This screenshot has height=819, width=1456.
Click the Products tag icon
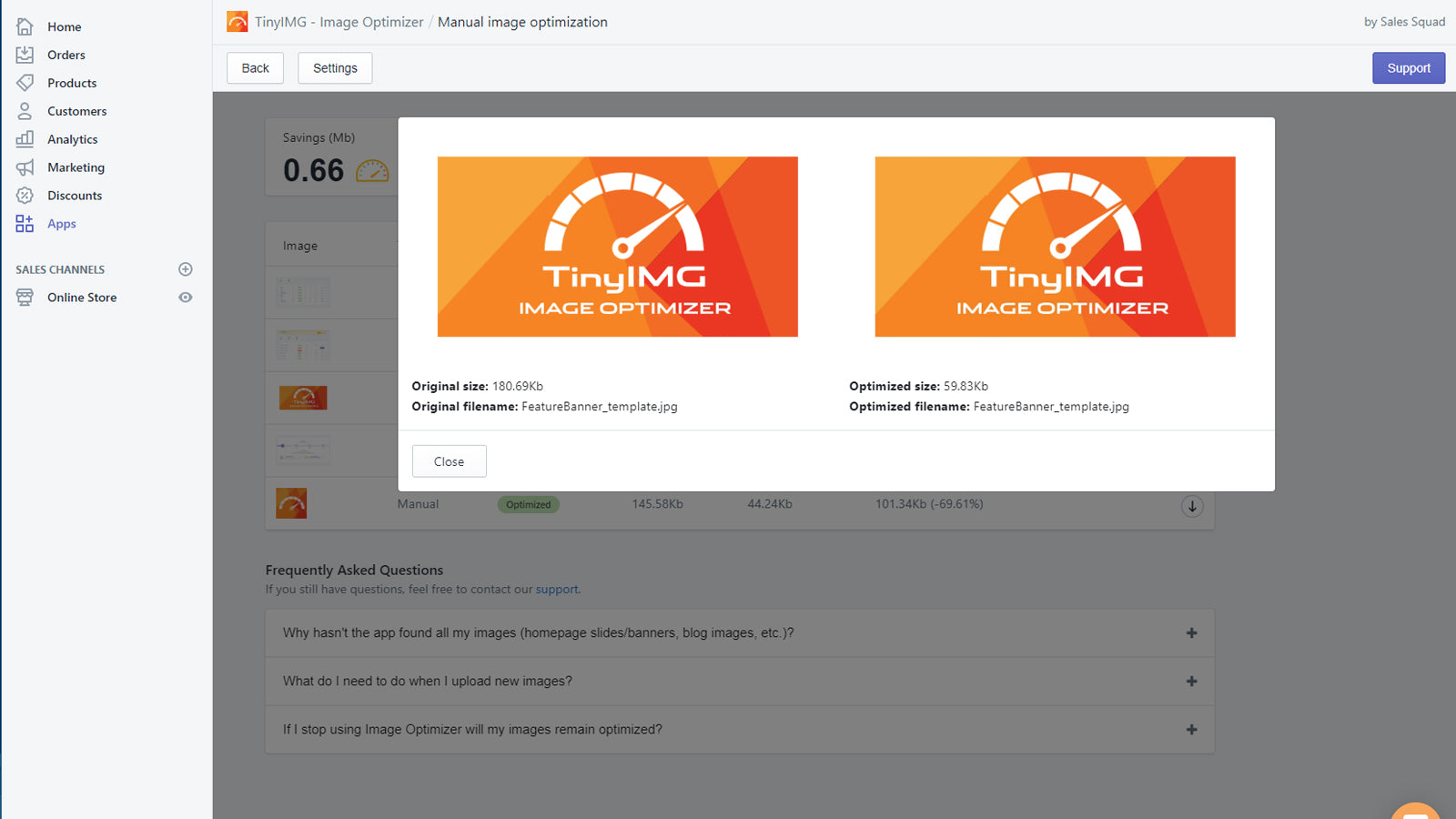point(25,83)
